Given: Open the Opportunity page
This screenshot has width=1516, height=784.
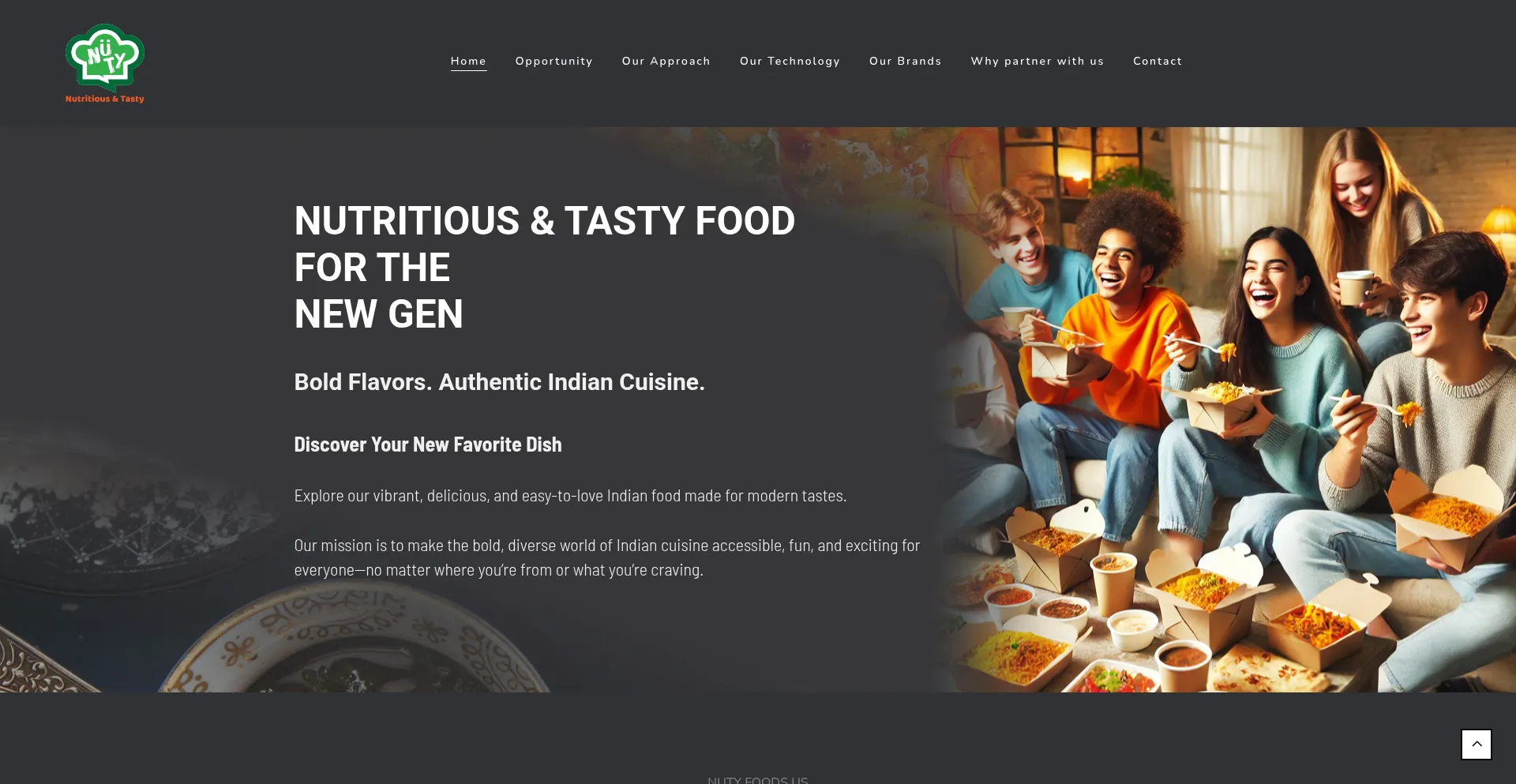Looking at the screenshot, I should (553, 61).
